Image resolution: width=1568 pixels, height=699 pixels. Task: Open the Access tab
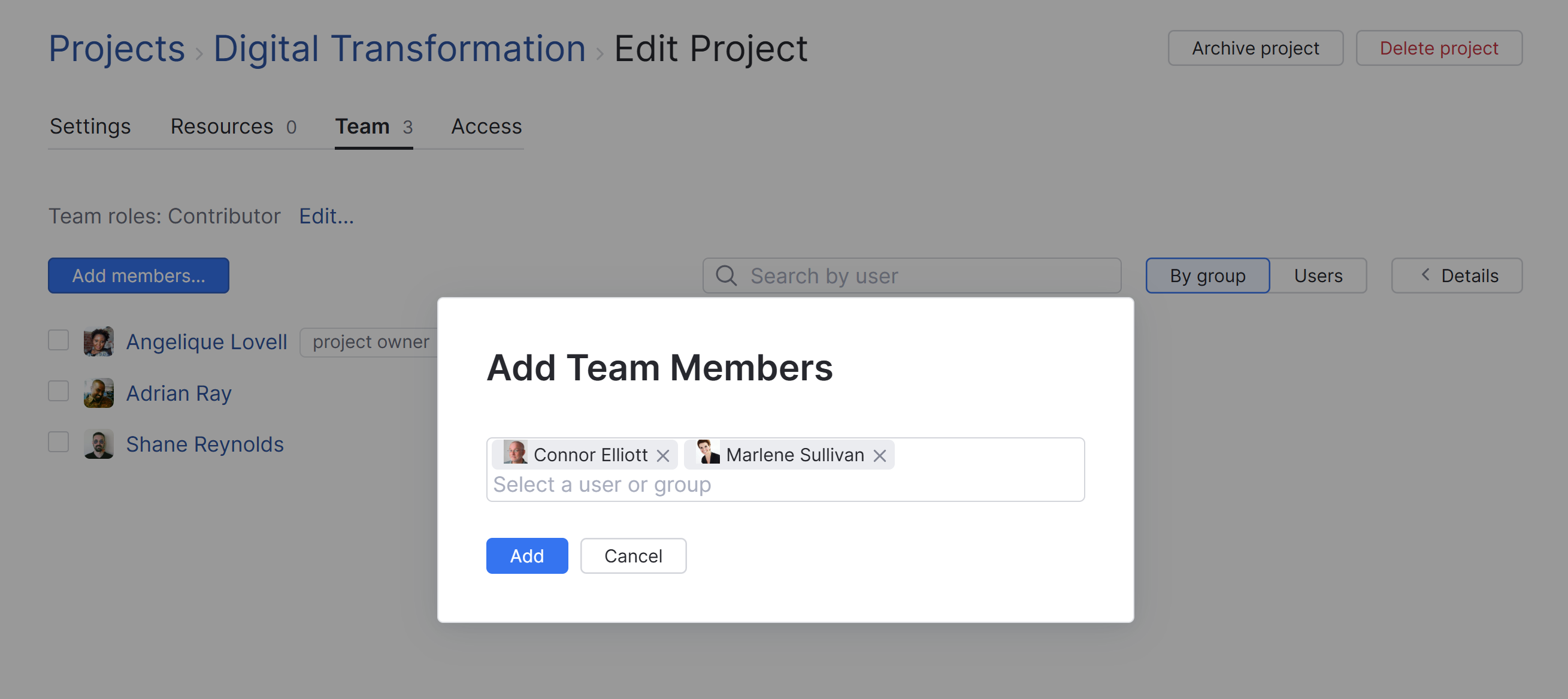[486, 126]
